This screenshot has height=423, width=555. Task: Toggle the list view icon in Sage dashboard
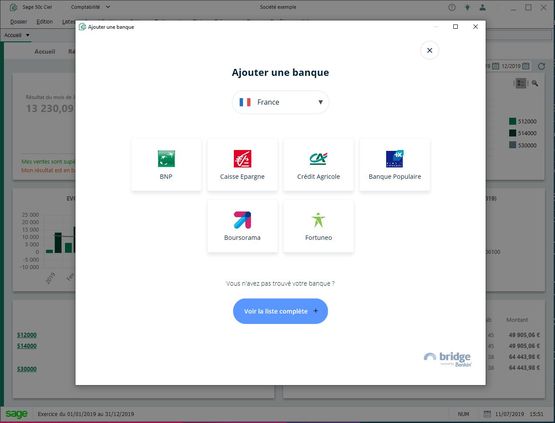point(521,84)
